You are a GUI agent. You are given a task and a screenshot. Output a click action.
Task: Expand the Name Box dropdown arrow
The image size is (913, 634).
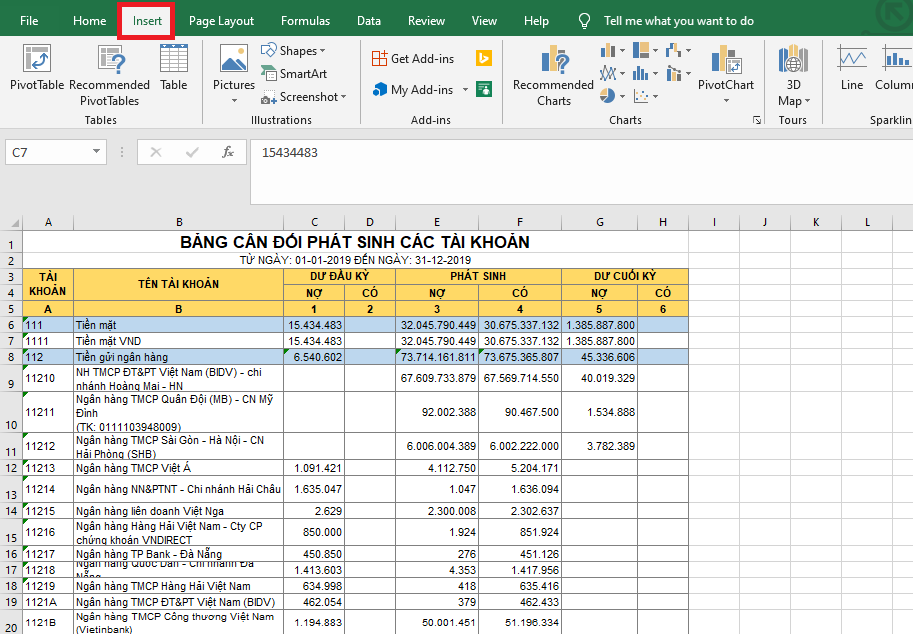point(97,152)
